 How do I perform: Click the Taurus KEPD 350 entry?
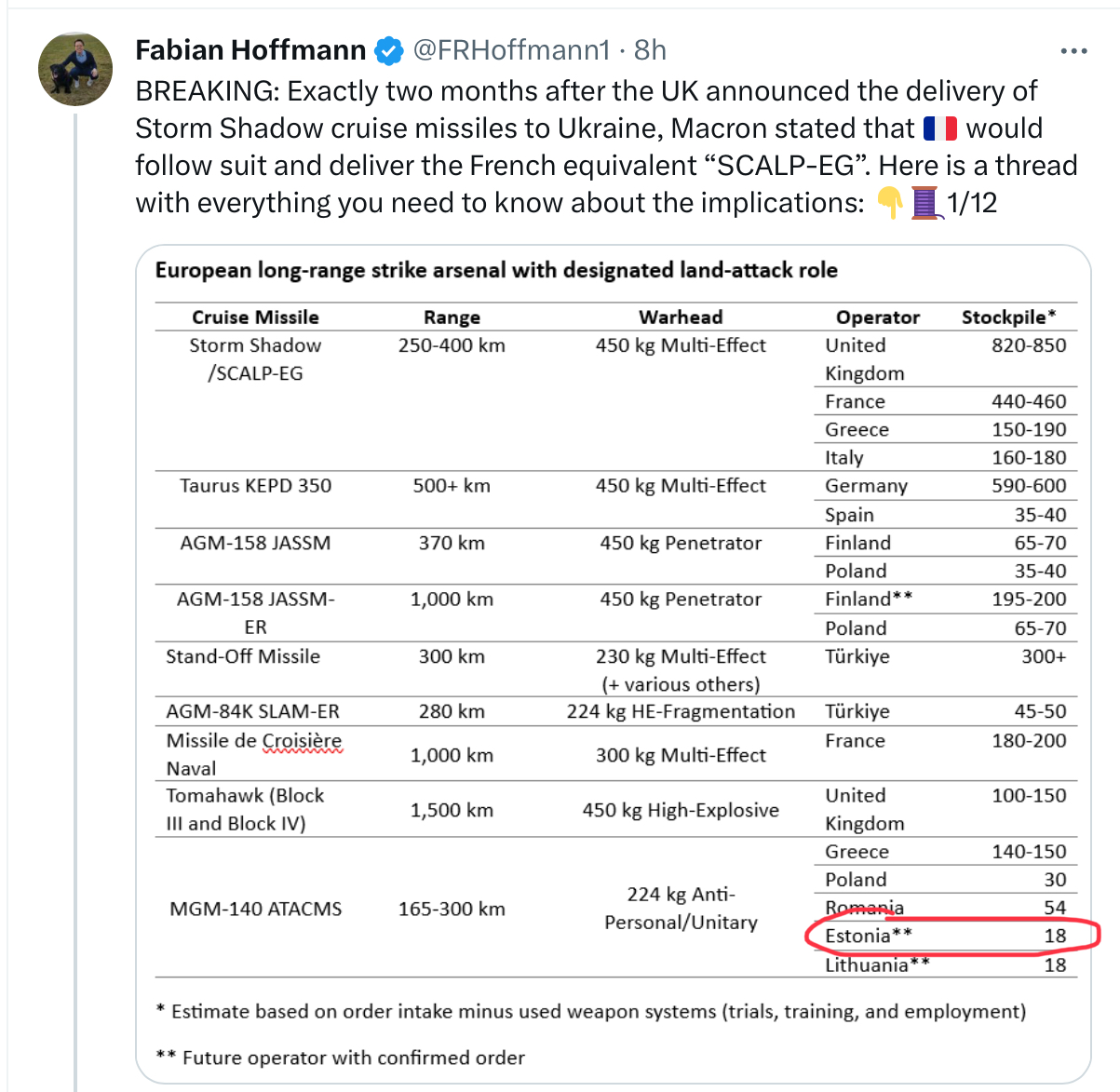(x=255, y=486)
